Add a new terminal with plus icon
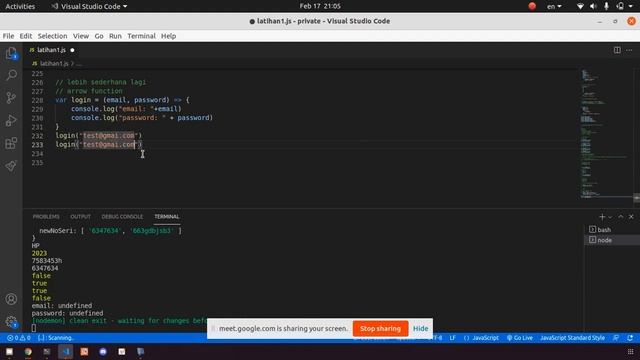The width and height of the screenshot is (640, 360). pos(602,217)
